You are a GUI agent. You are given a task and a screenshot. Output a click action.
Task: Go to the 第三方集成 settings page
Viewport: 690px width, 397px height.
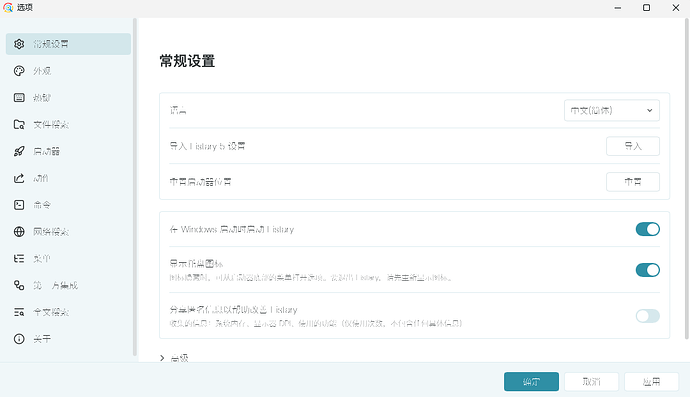coord(68,285)
